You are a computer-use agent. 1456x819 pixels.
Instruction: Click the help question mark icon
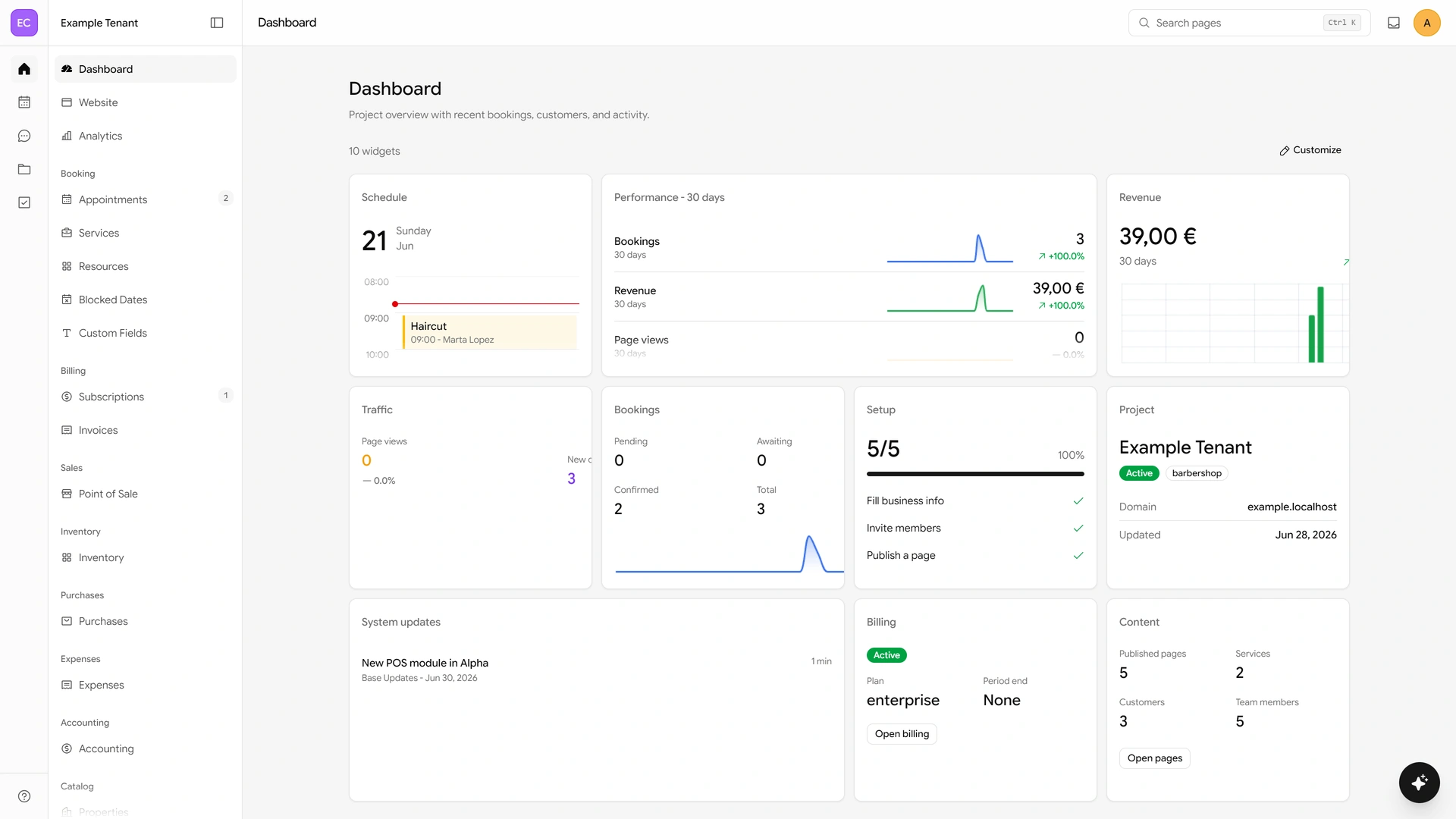tap(24, 796)
